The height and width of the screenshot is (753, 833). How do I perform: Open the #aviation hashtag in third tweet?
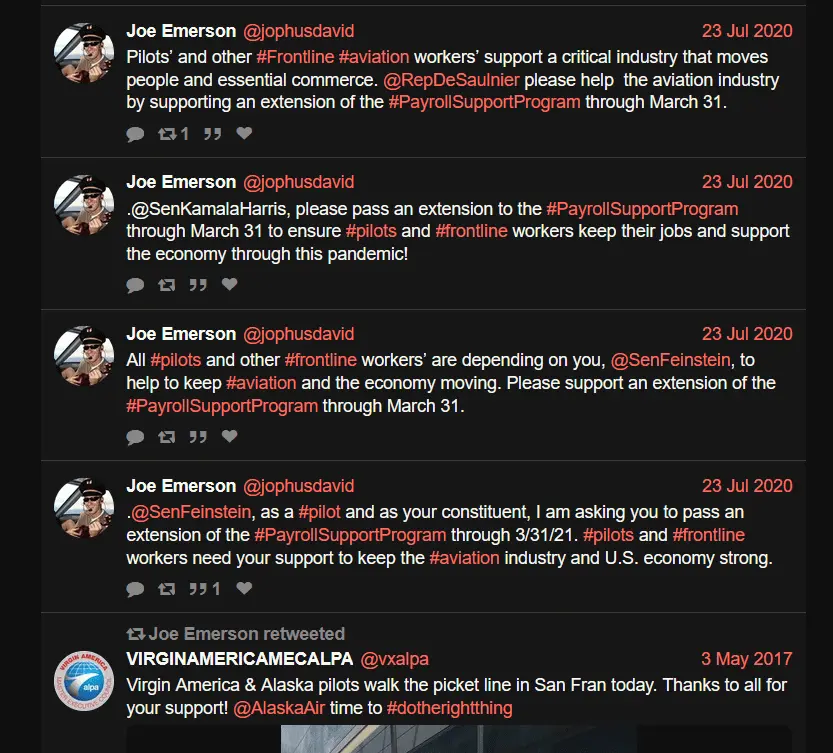tap(261, 383)
